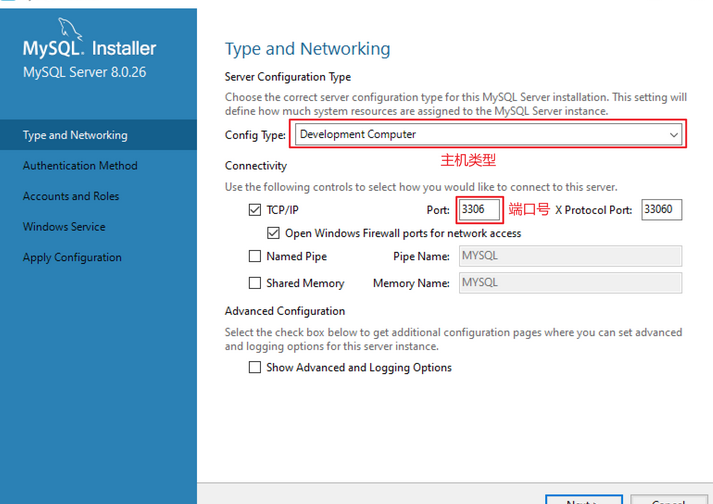Click the Cancel button
The width and height of the screenshot is (713, 504).
click(x=669, y=499)
